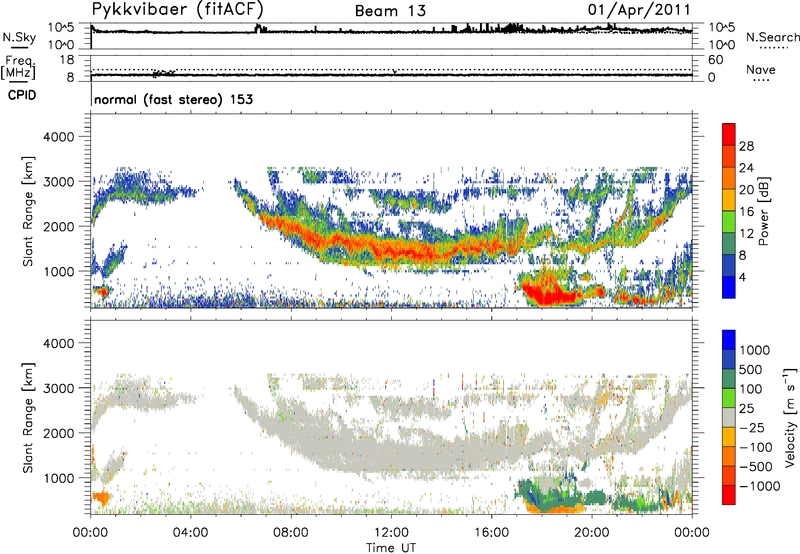Click the '4000' range tick on power panel
800x554 pixels.
point(58,137)
